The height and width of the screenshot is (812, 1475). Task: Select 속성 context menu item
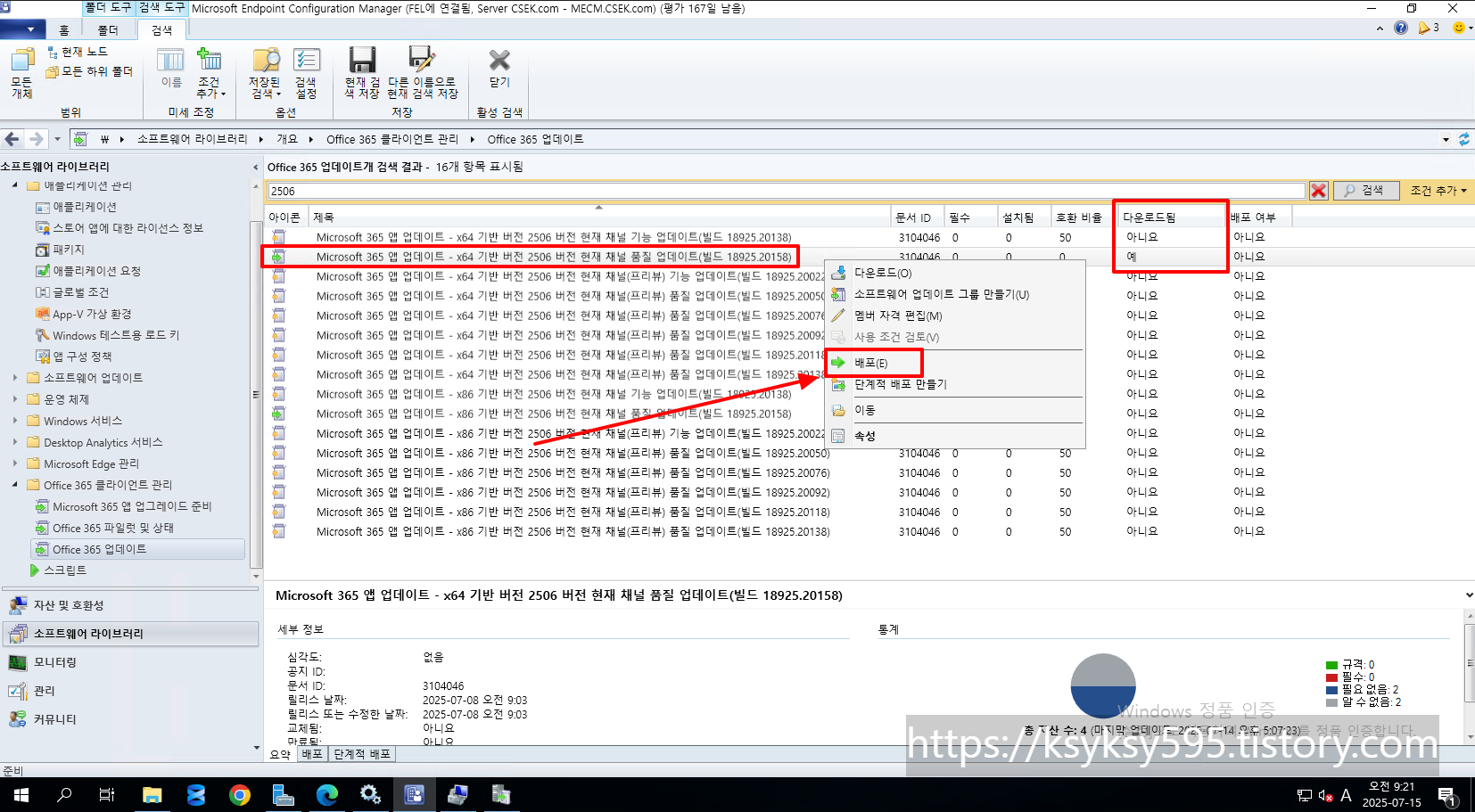[955, 436]
